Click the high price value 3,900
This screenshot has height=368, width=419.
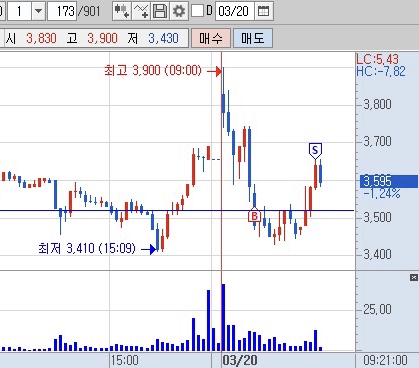click(x=102, y=39)
